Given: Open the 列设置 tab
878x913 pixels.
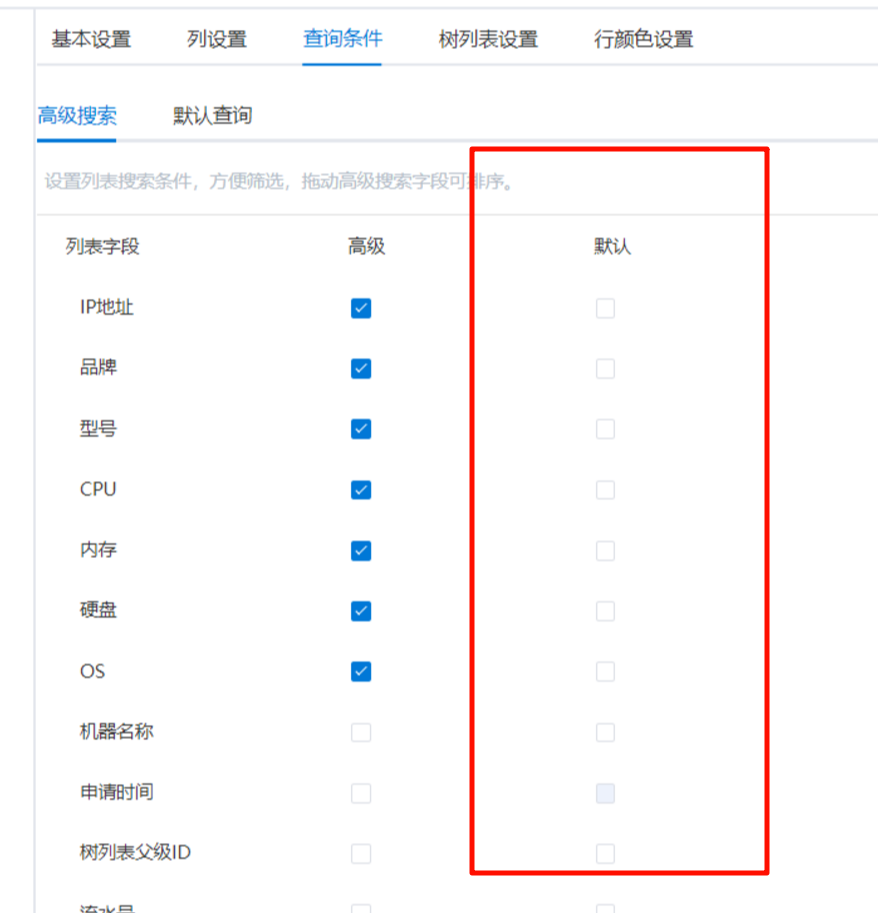Looking at the screenshot, I should pos(216,40).
